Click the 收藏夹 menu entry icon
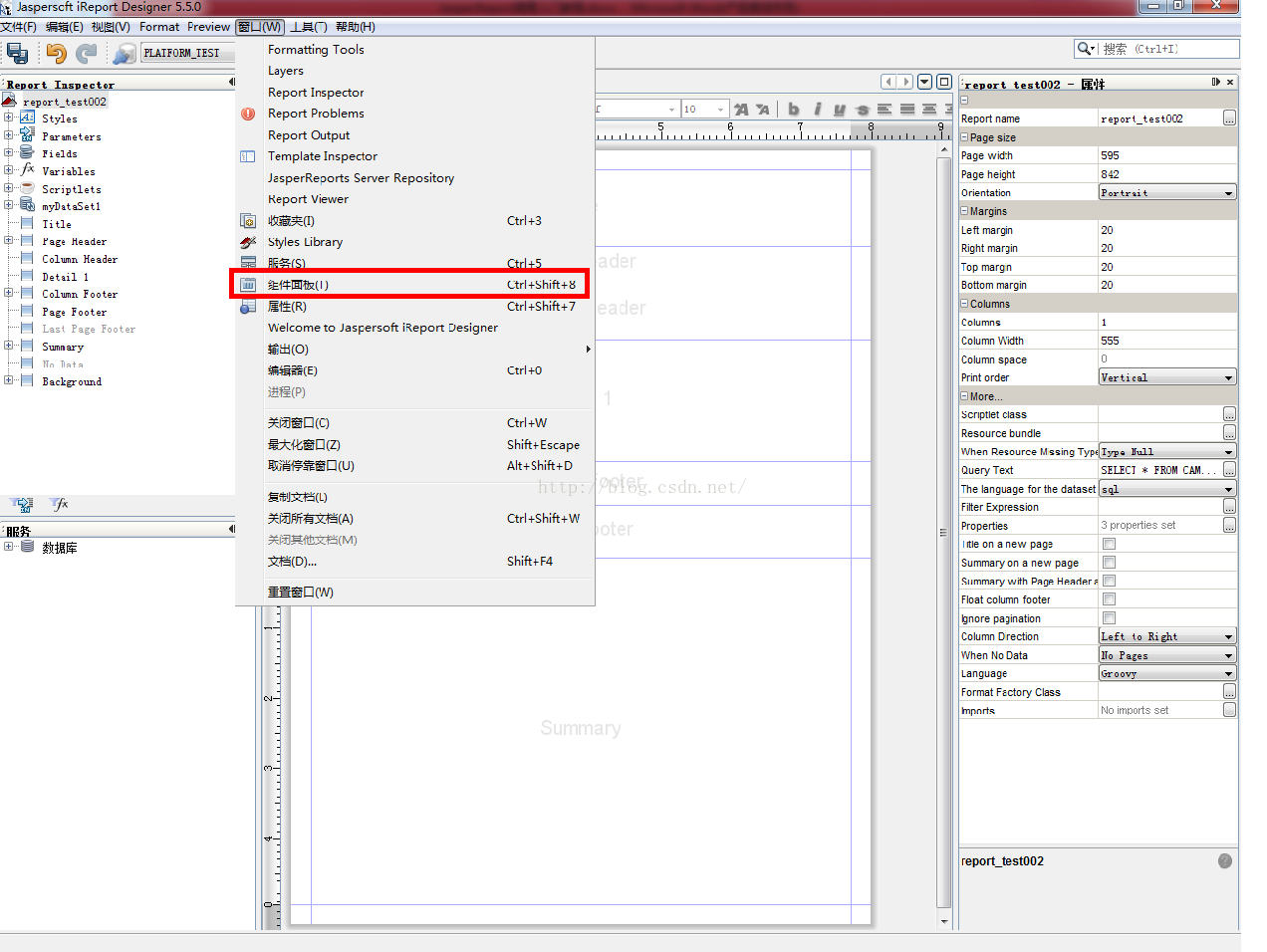The image size is (1267, 952). [x=248, y=221]
